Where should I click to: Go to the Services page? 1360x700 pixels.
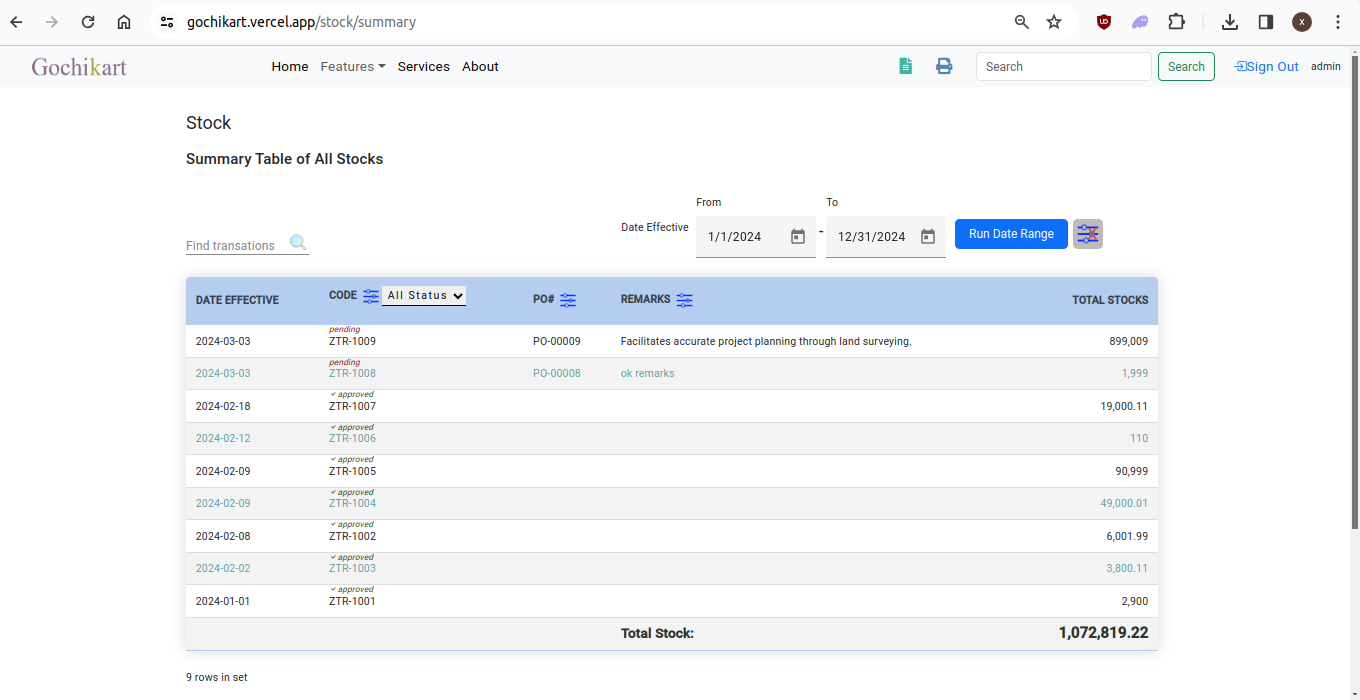[x=423, y=67]
